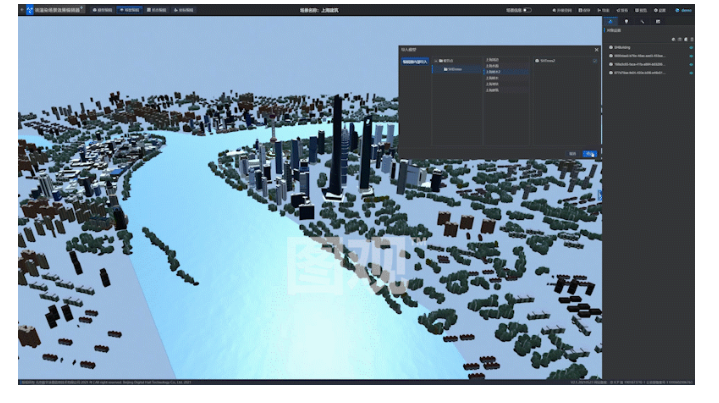Screen dimensions: 719x403
Task: Click the publish/send icon button in the top bar
Action: tap(622, 10)
